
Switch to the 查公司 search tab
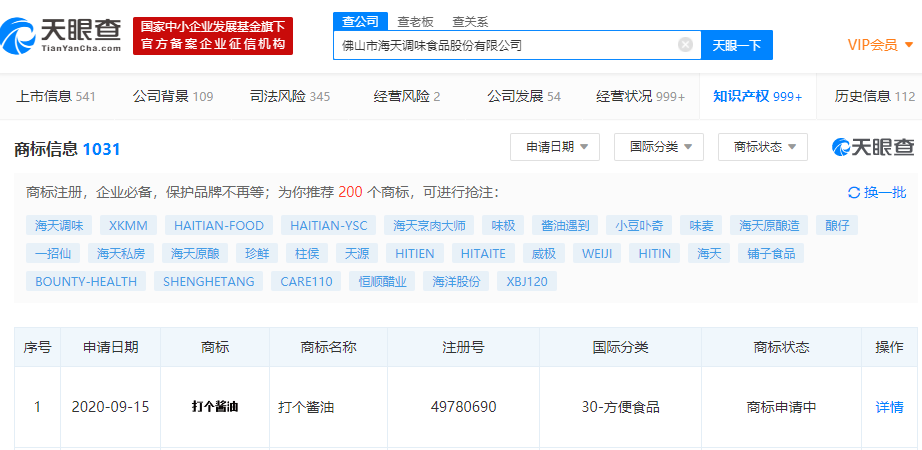pyautogui.click(x=361, y=22)
